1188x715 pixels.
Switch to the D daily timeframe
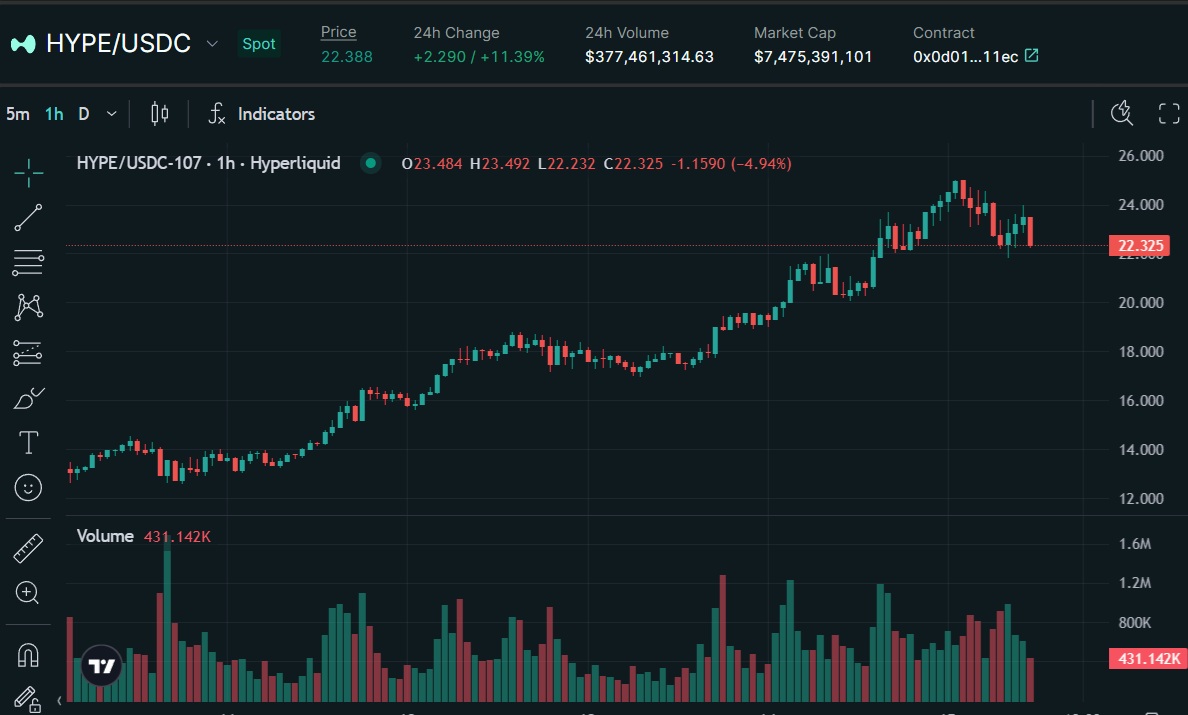(84, 114)
